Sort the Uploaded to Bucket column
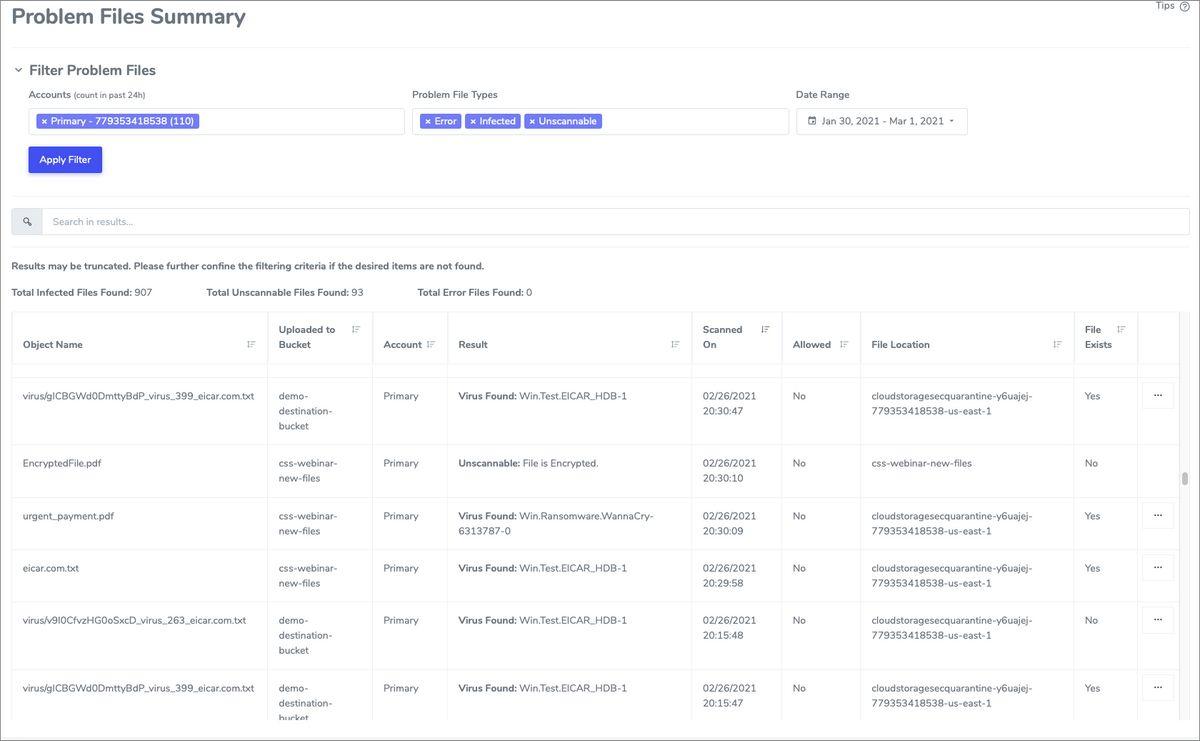1200x741 pixels. point(356,329)
